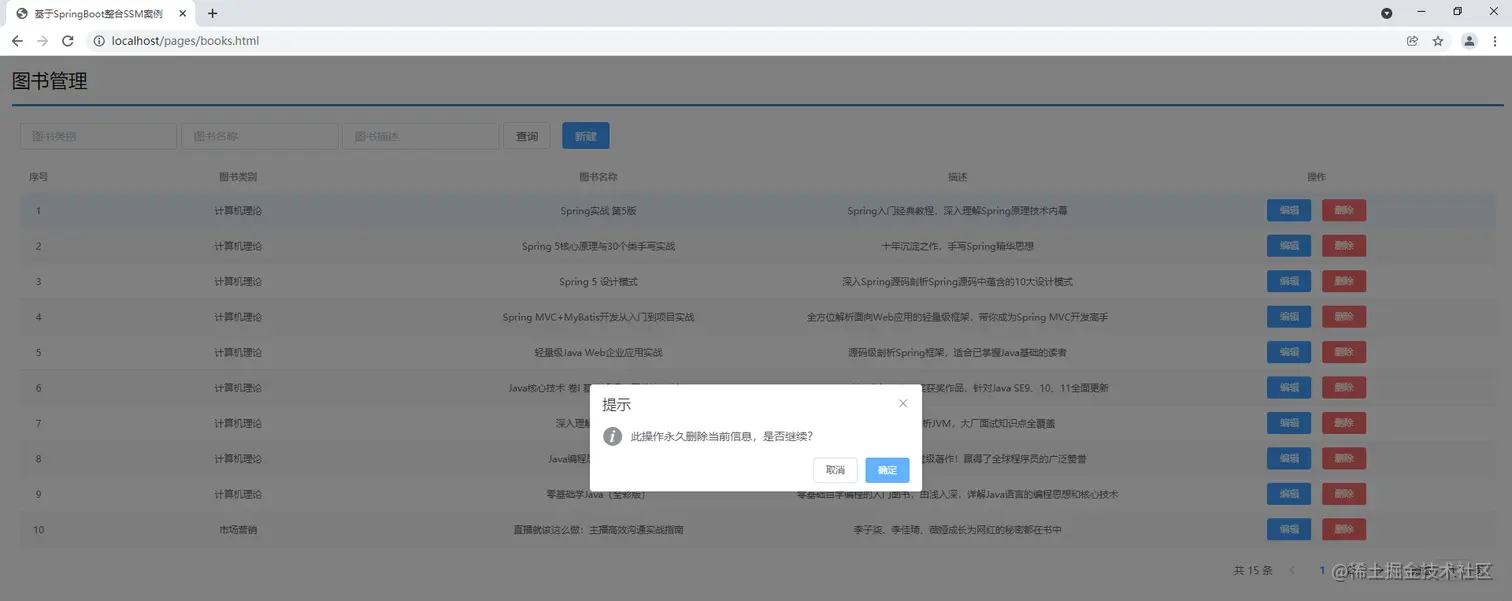Close the 提示 dialog with the X
1512x601 pixels.
pos(903,403)
